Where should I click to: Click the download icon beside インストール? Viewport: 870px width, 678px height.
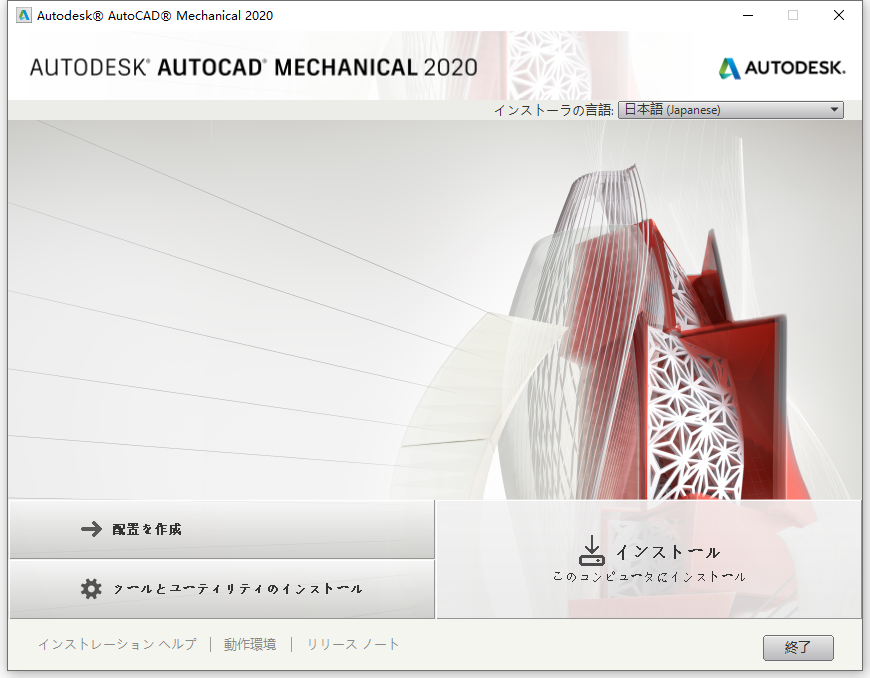coord(591,551)
